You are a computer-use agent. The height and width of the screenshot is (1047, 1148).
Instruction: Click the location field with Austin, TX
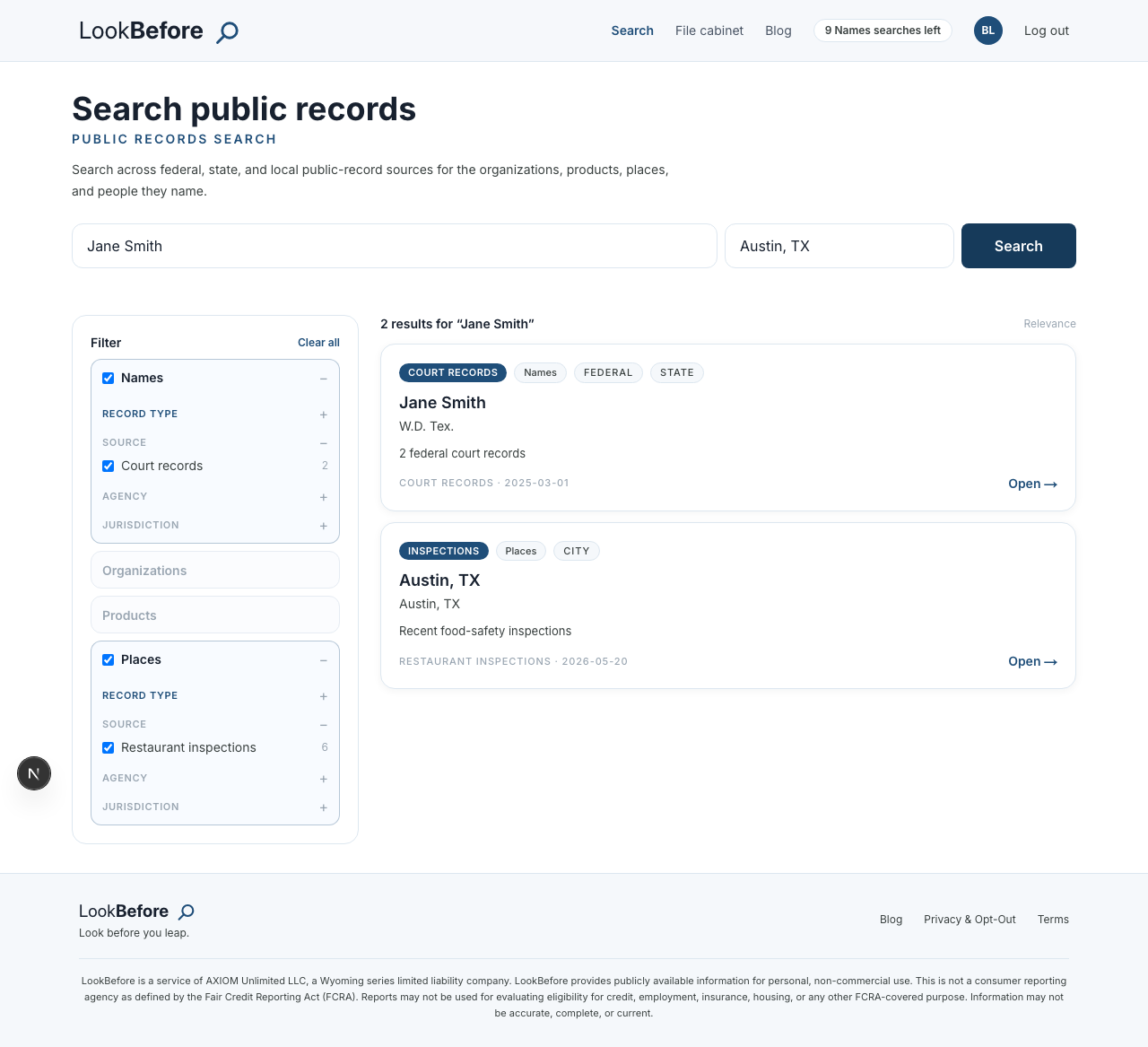[x=839, y=246]
